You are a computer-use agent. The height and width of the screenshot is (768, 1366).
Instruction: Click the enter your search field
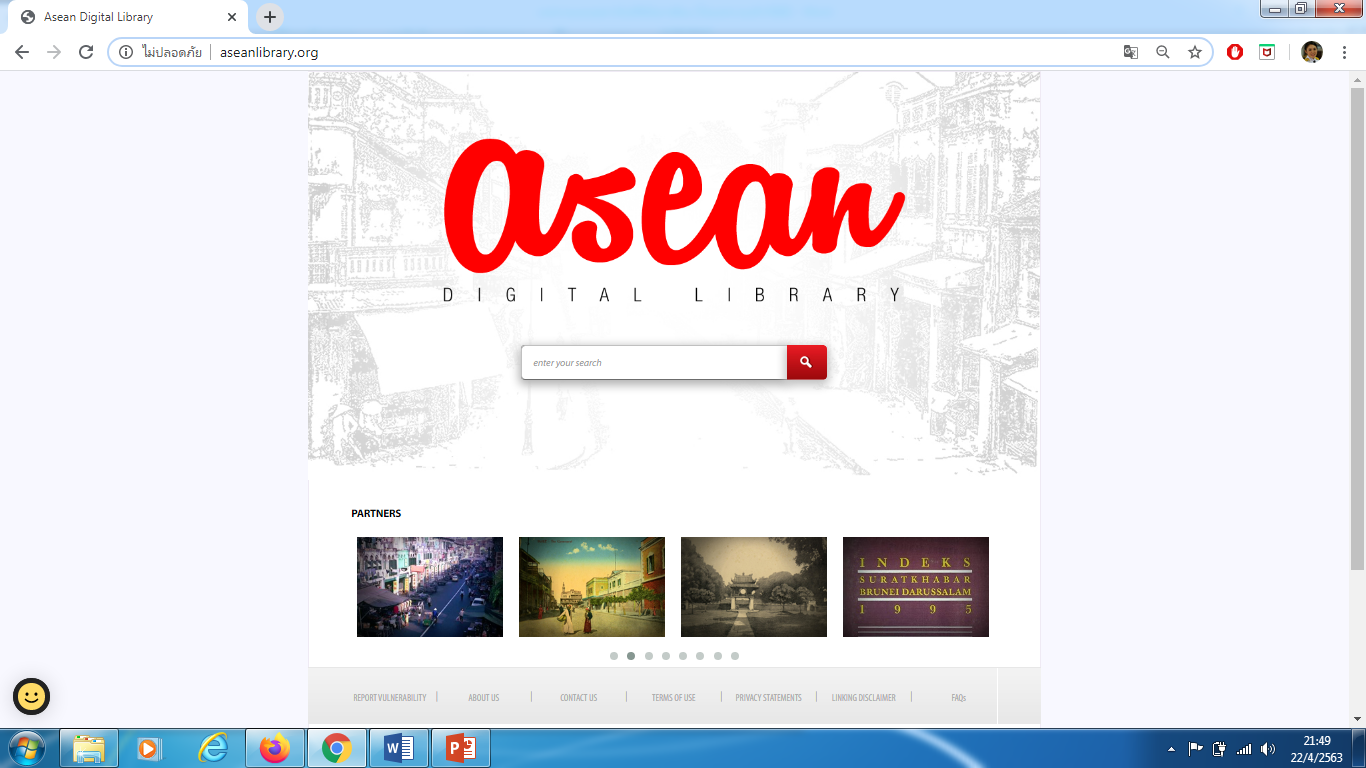(x=654, y=363)
